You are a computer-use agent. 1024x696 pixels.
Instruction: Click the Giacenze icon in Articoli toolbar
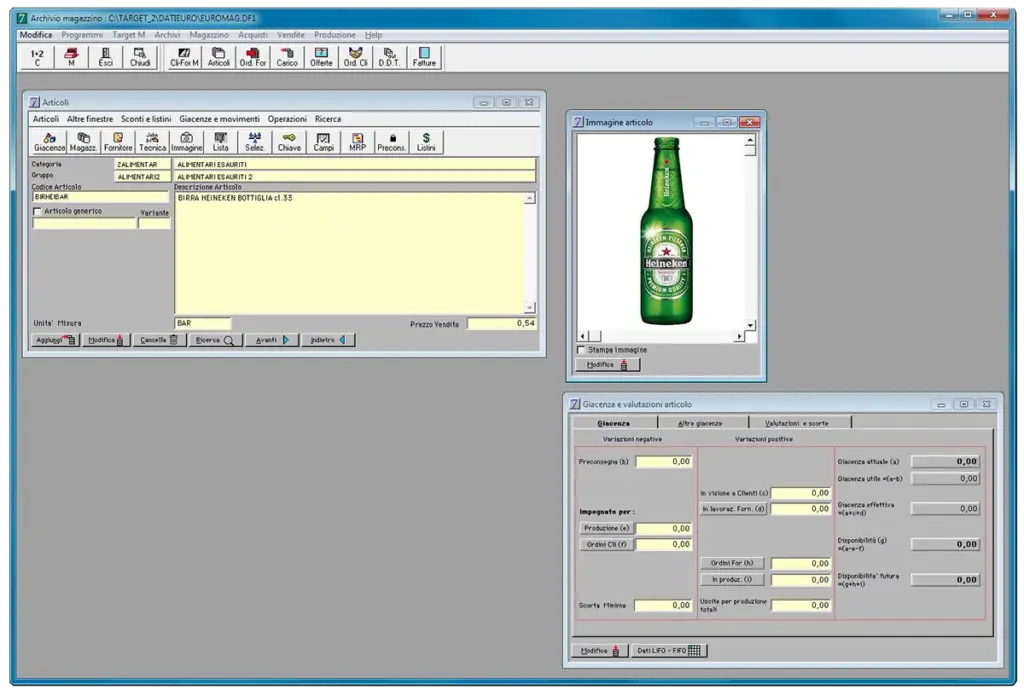50,142
